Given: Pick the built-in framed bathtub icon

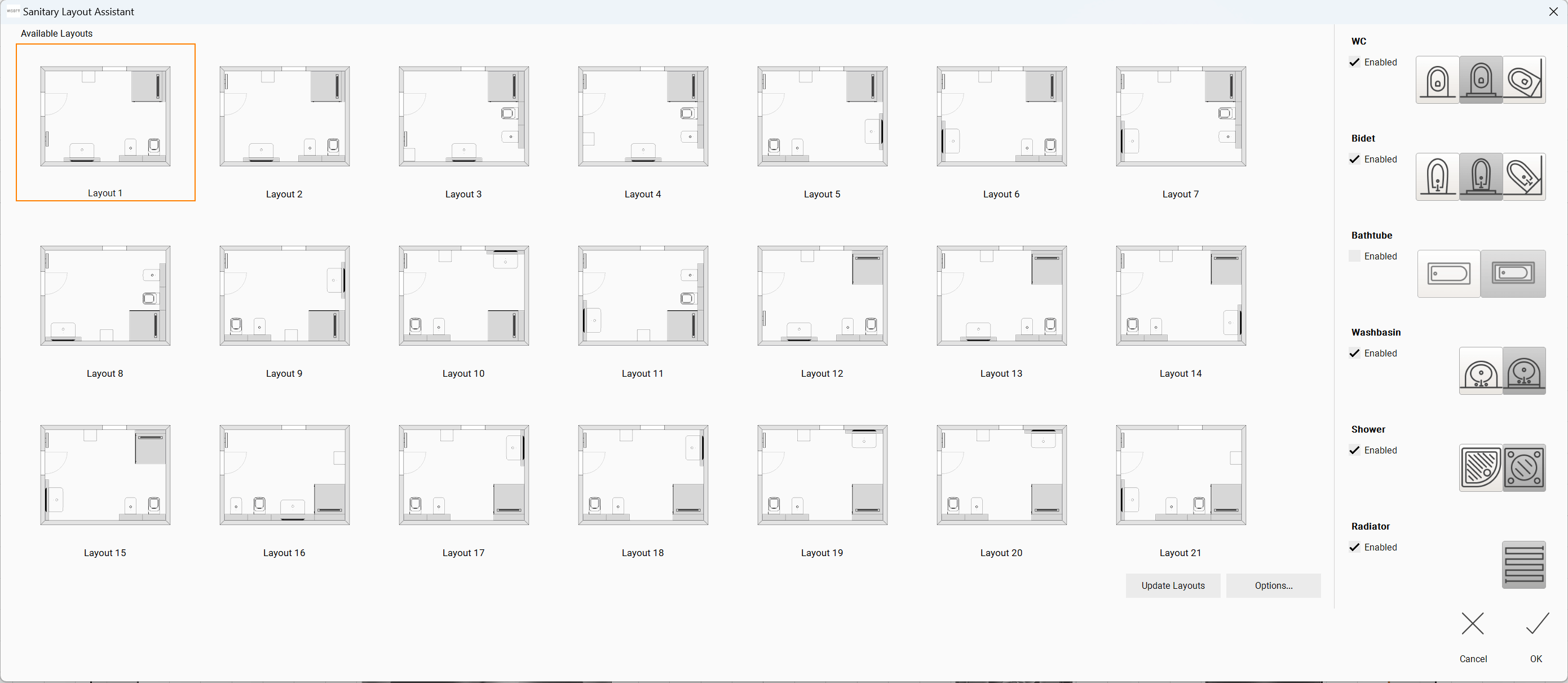Looking at the screenshot, I should point(1513,274).
